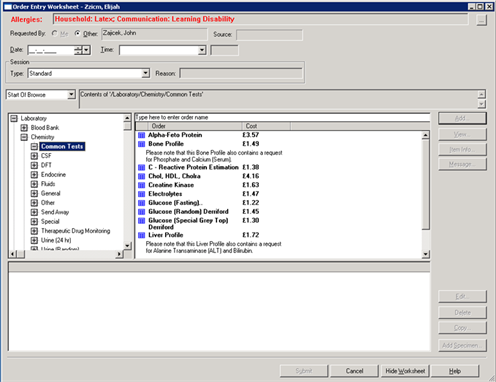Screen dimensions: 496x382
Task: Click the Add Specimen... button
Action: coord(462,345)
